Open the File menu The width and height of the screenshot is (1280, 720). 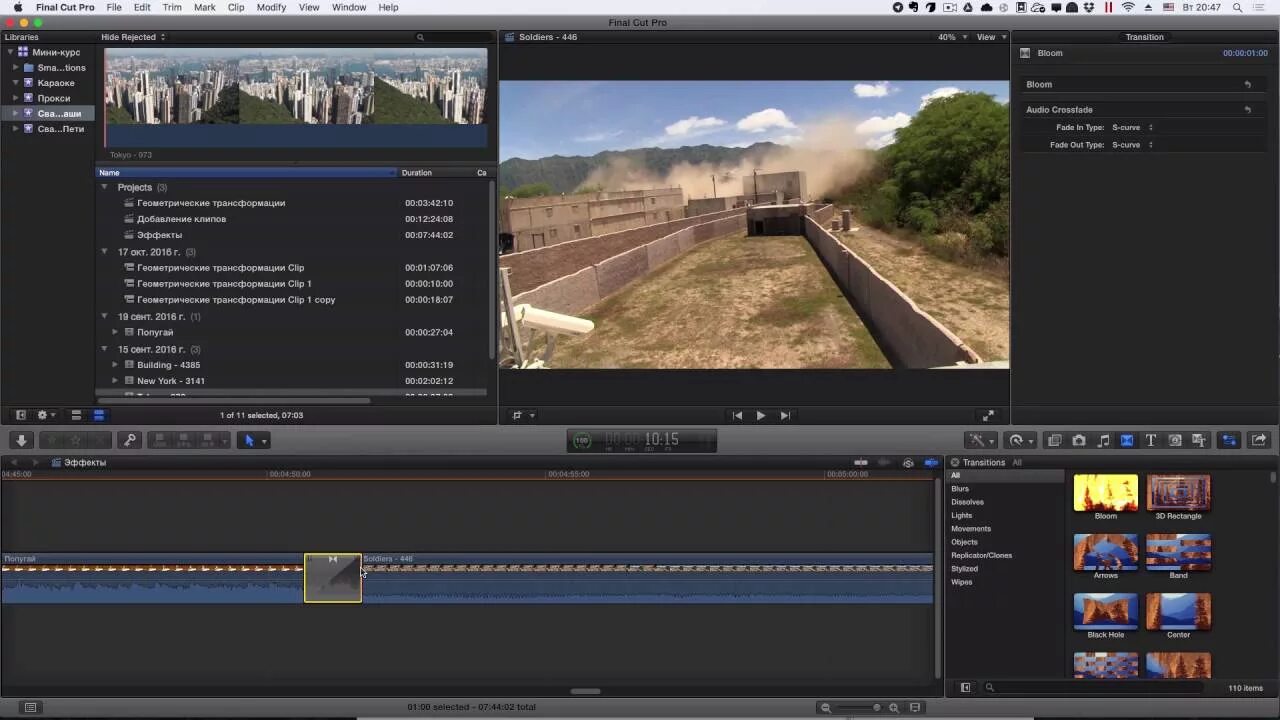pyautogui.click(x=114, y=7)
